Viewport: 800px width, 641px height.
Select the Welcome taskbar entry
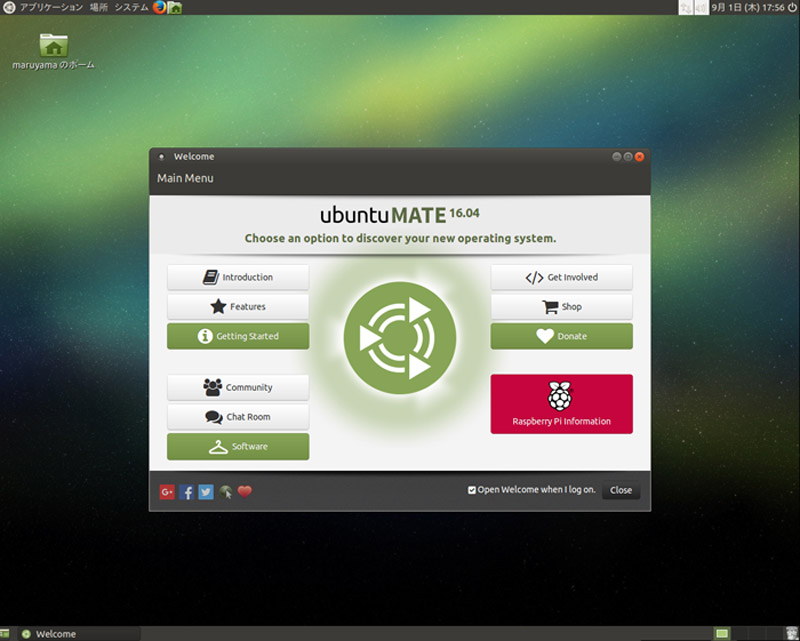click(x=80, y=634)
